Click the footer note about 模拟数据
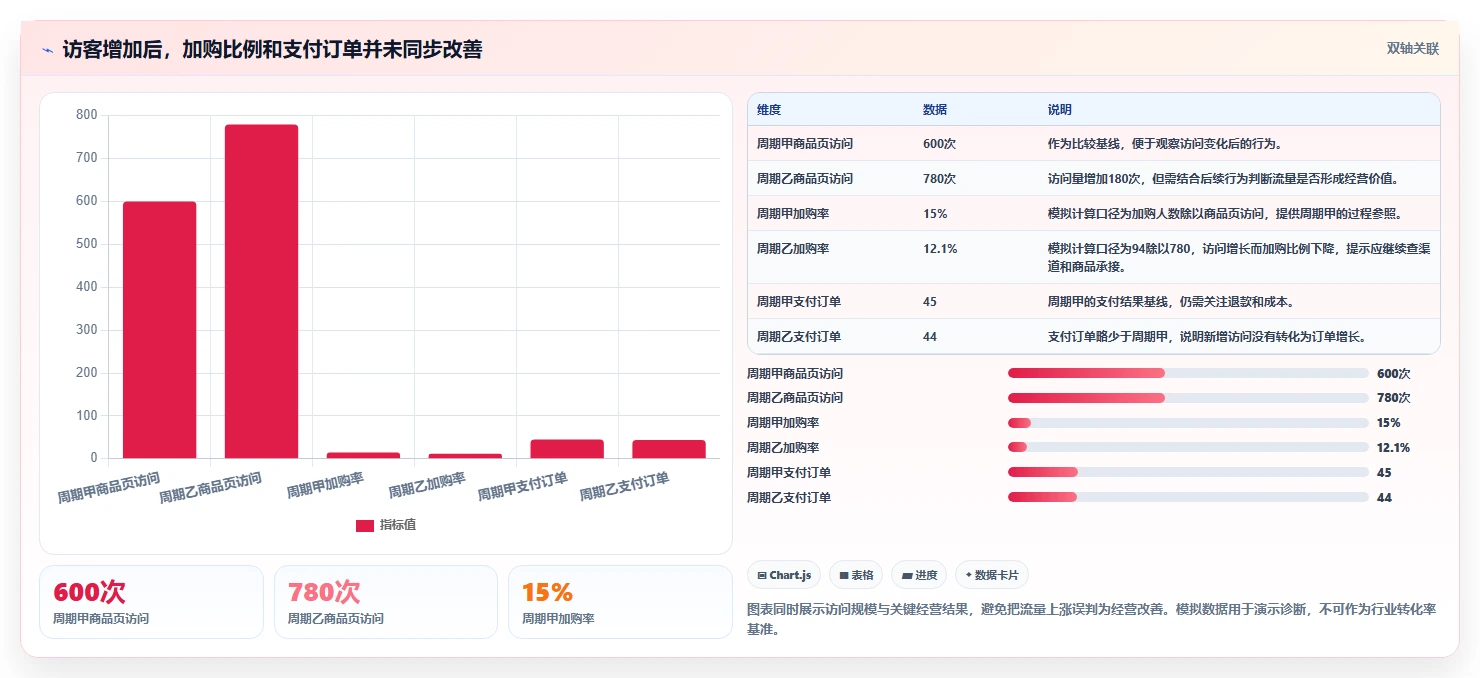 tap(1091, 619)
